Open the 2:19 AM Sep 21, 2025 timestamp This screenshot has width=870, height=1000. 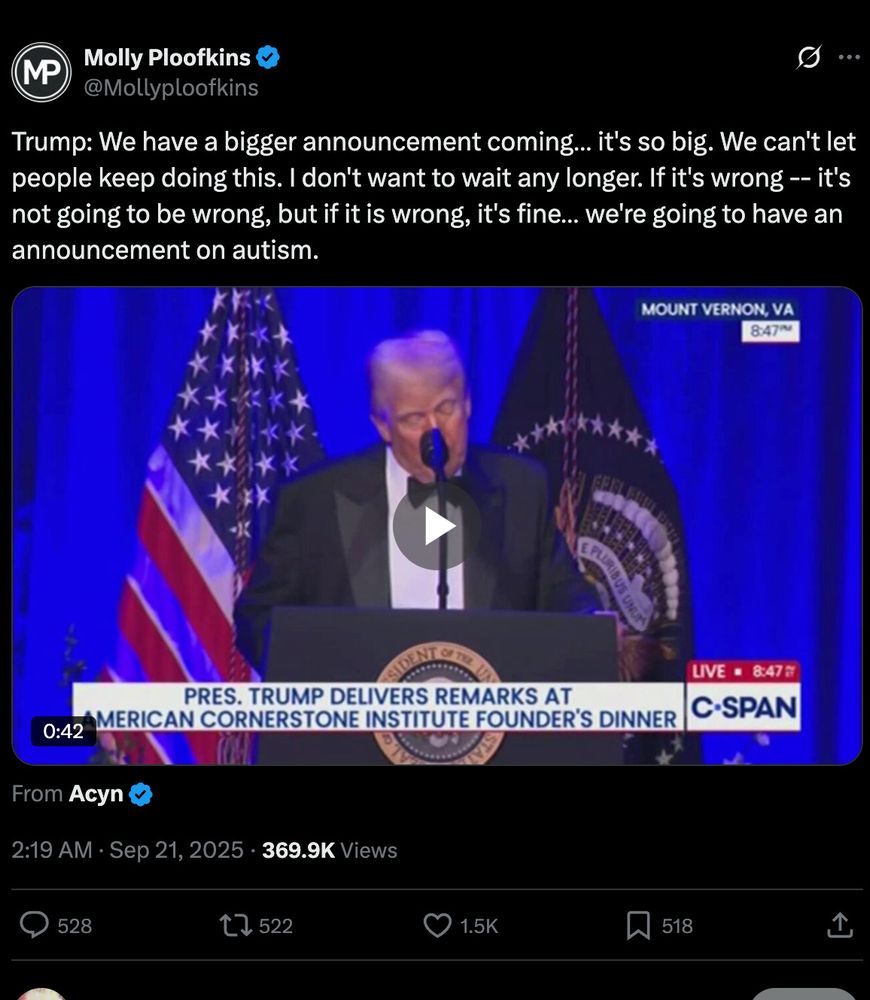coord(128,849)
